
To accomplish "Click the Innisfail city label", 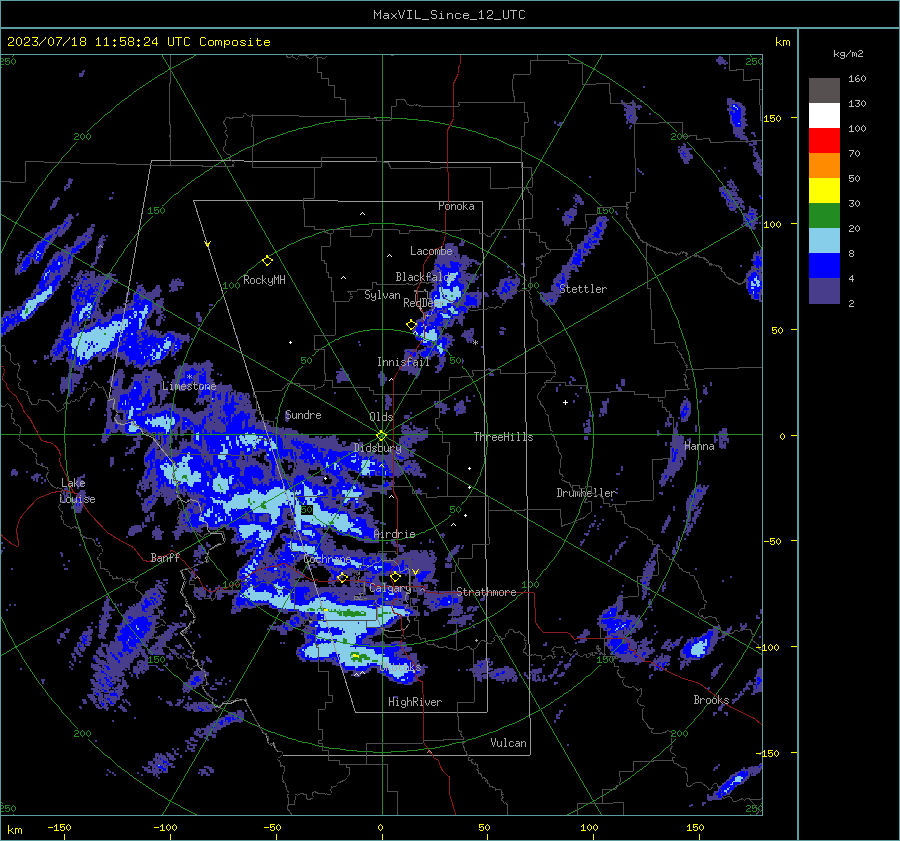I will pyautogui.click(x=403, y=362).
